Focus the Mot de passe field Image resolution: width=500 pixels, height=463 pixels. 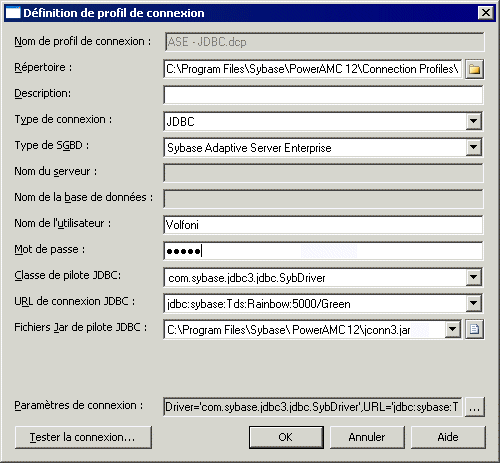point(323,251)
